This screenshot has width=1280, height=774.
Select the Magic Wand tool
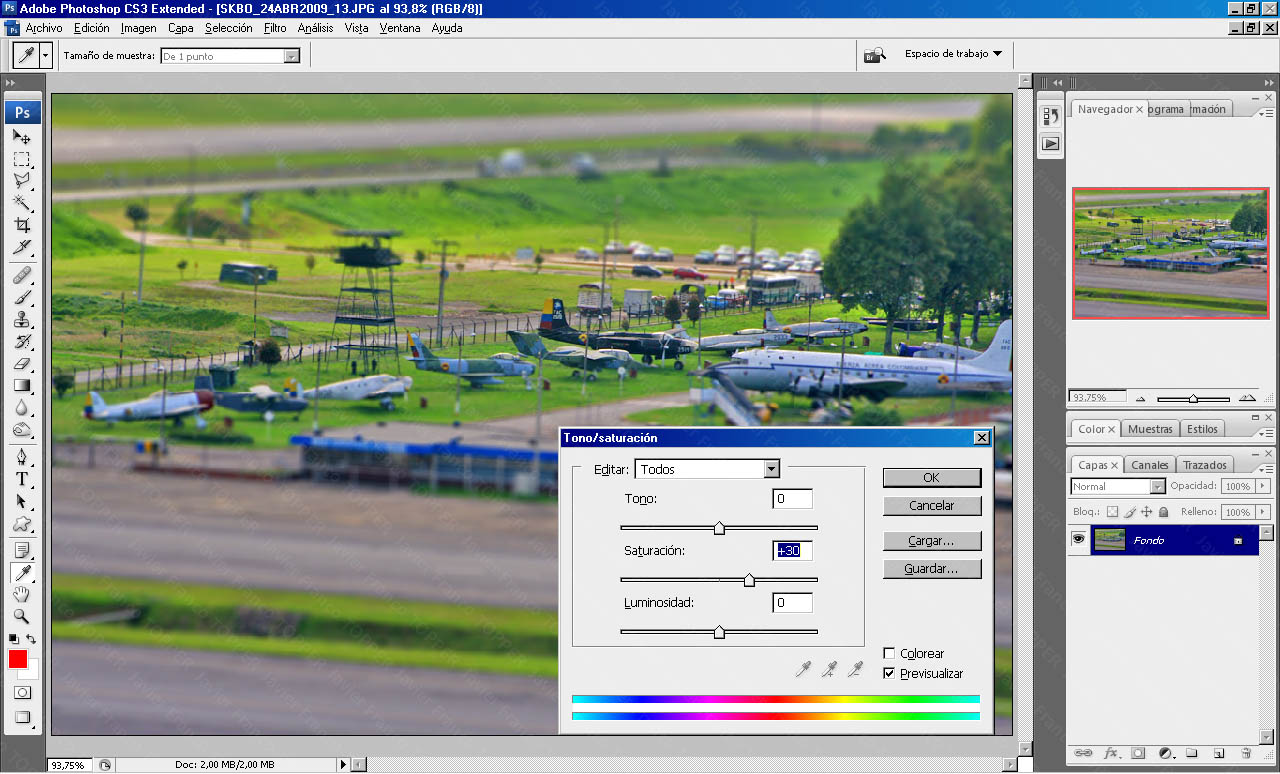(21, 203)
